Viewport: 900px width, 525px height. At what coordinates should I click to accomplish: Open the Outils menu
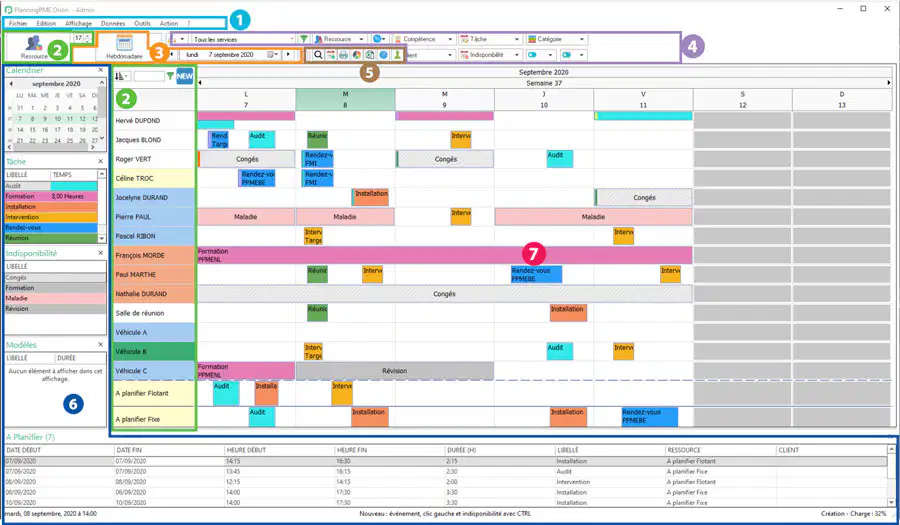(x=142, y=24)
